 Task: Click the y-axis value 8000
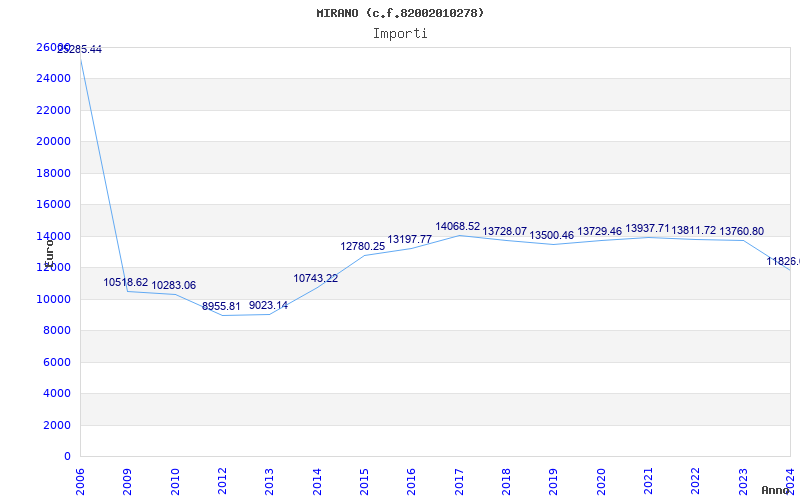tap(56, 331)
